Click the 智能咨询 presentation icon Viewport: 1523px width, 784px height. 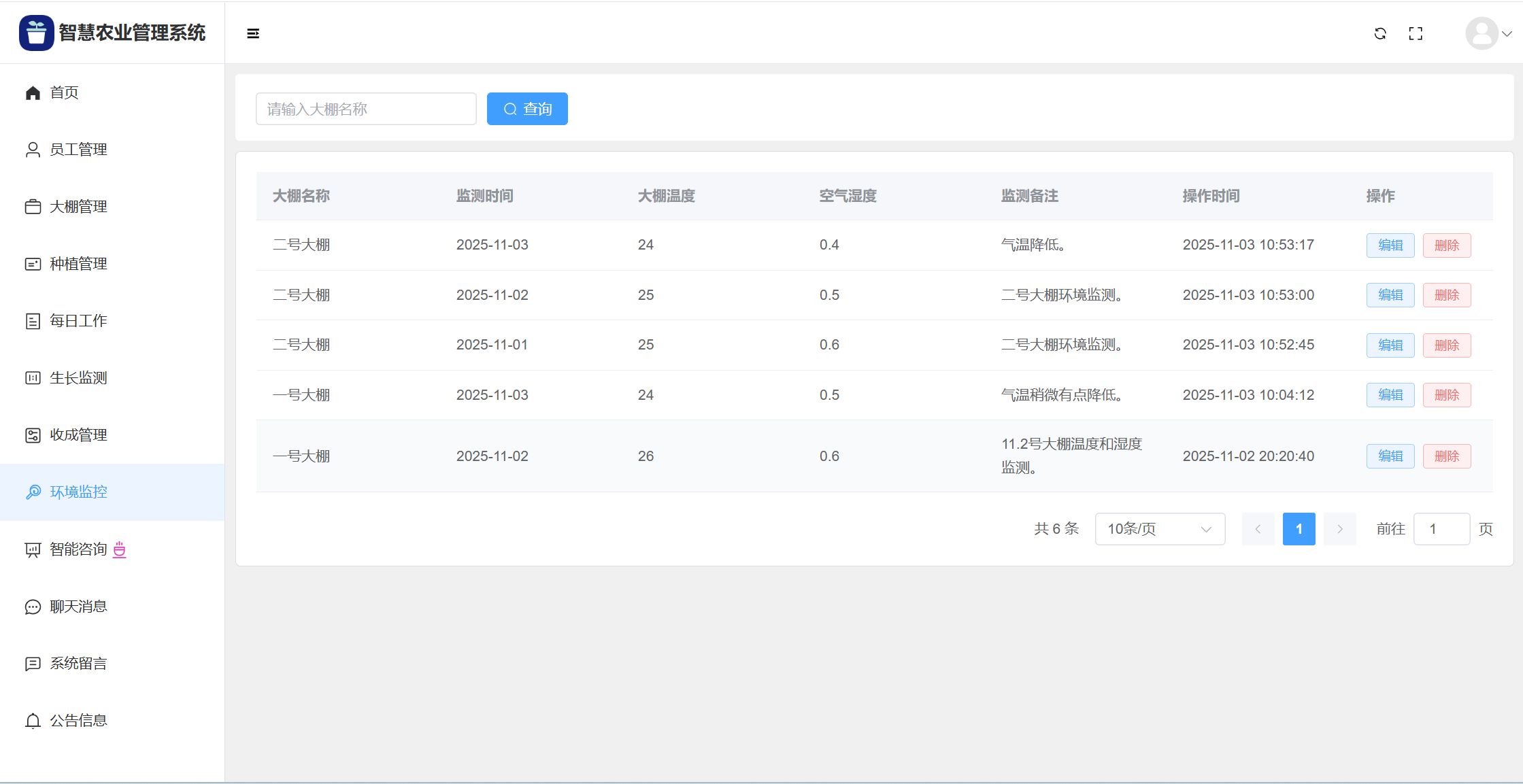[x=33, y=549]
